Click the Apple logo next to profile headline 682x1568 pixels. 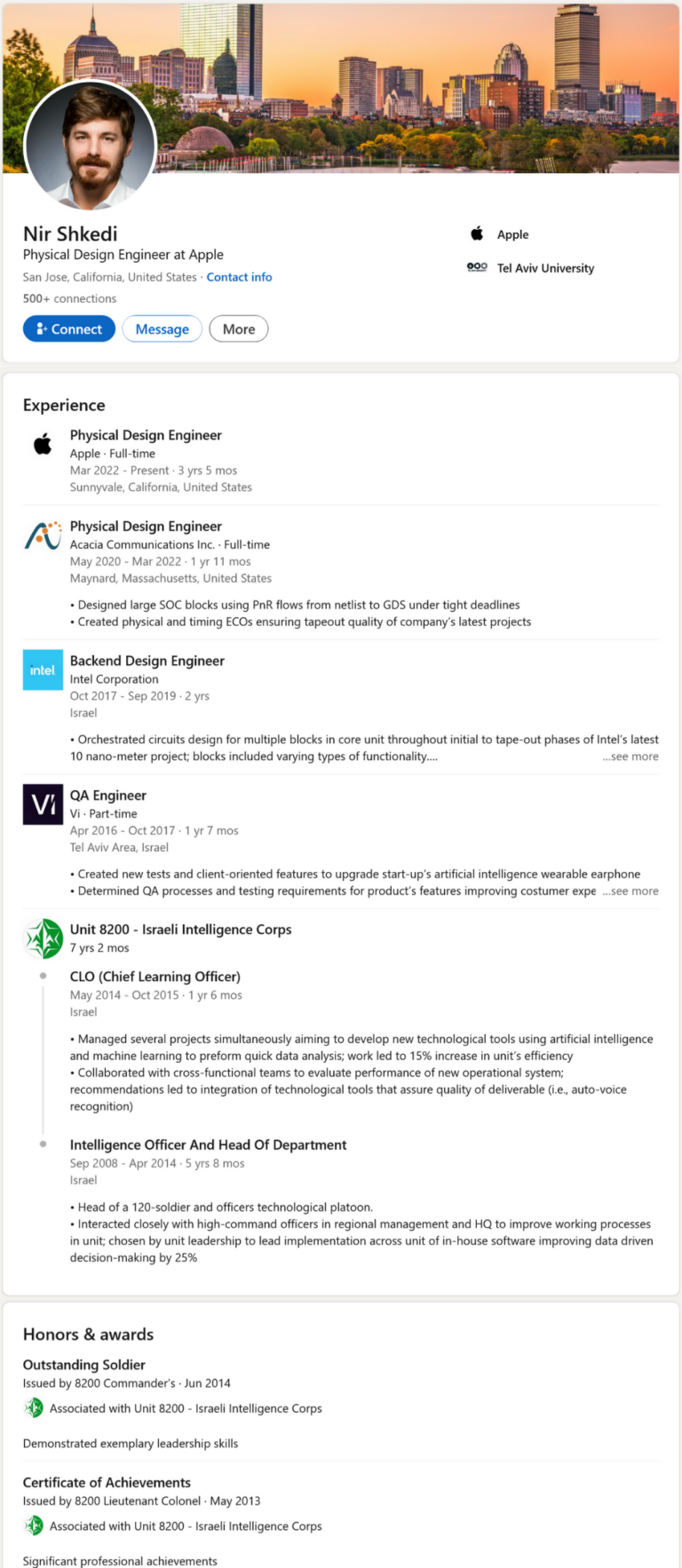(478, 234)
